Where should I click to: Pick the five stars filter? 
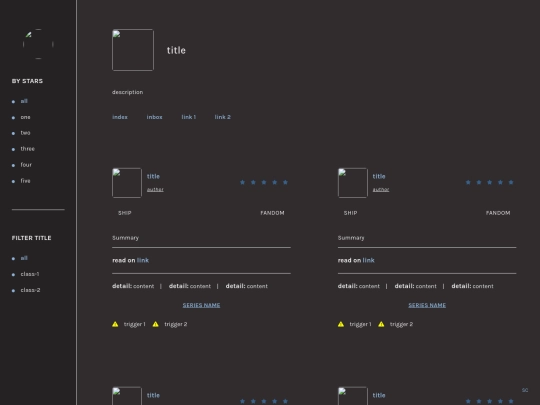pos(25,181)
